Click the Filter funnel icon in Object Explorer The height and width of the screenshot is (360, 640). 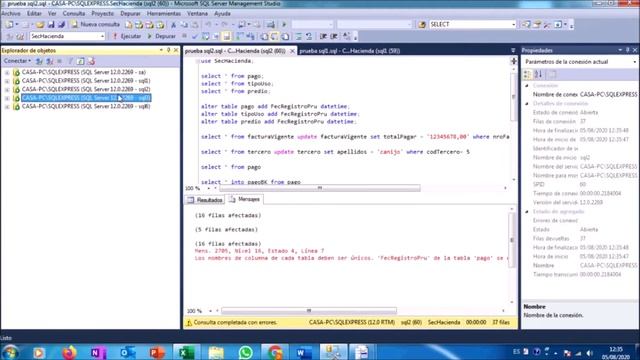coord(70,61)
